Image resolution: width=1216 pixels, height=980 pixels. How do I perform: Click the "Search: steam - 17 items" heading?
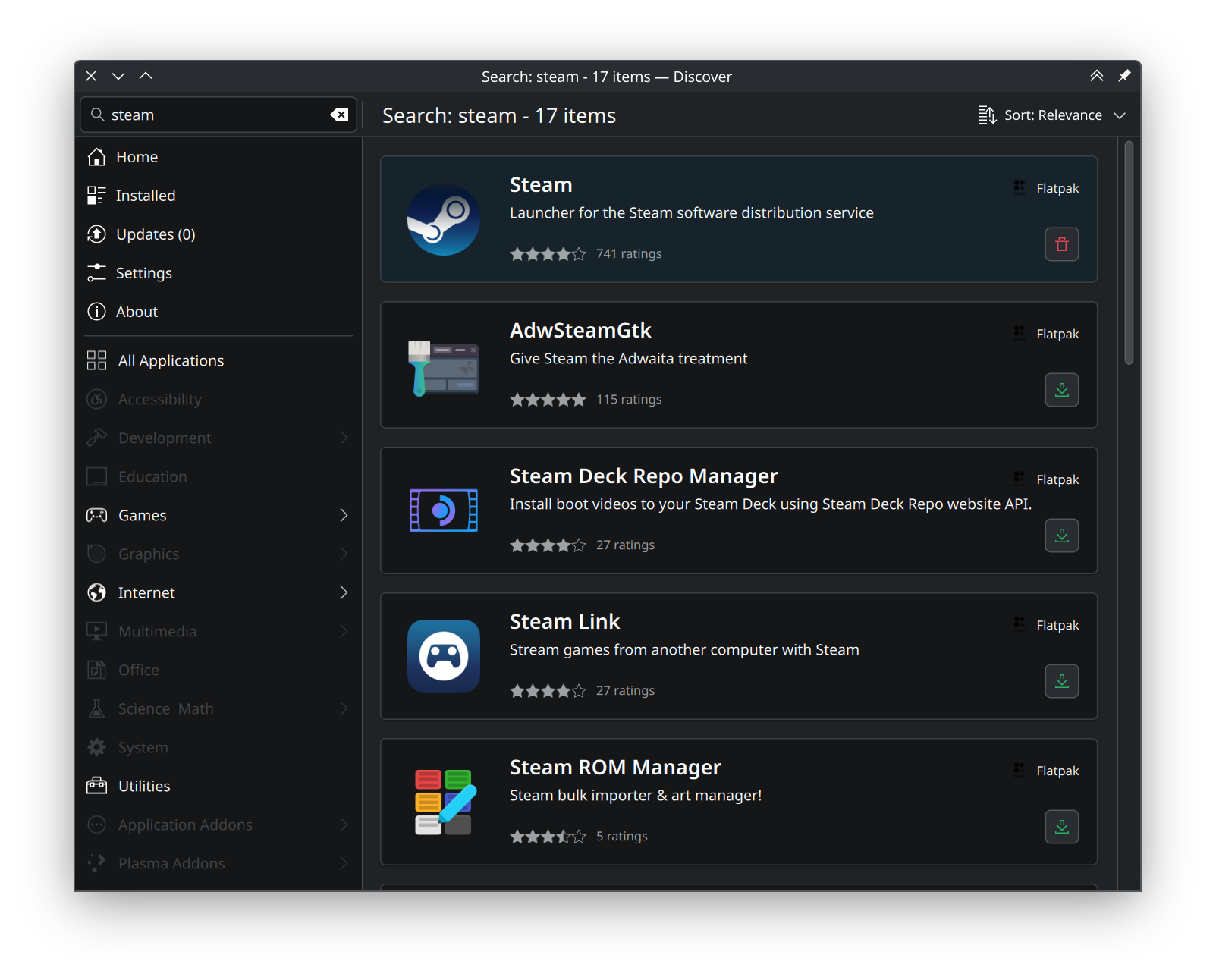tap(499, 115)
